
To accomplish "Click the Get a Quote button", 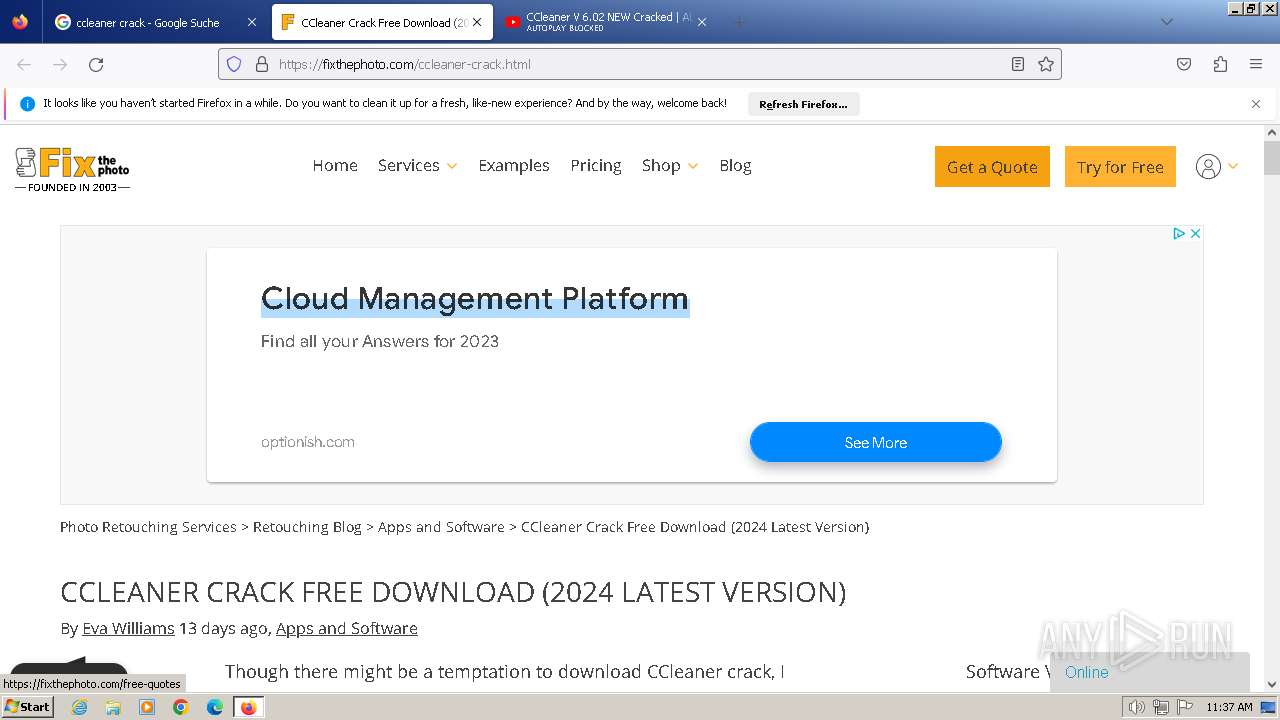I will coord(992,167).
